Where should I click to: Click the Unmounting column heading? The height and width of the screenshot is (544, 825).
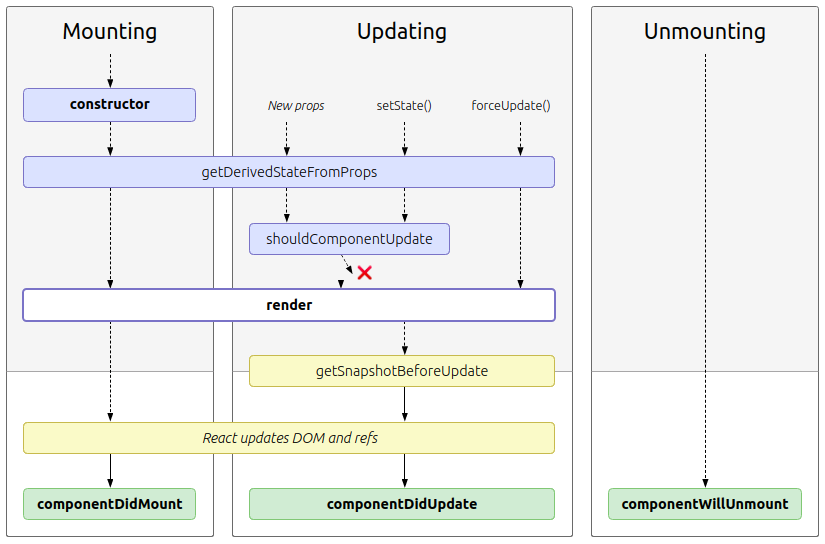coord(705,32)
